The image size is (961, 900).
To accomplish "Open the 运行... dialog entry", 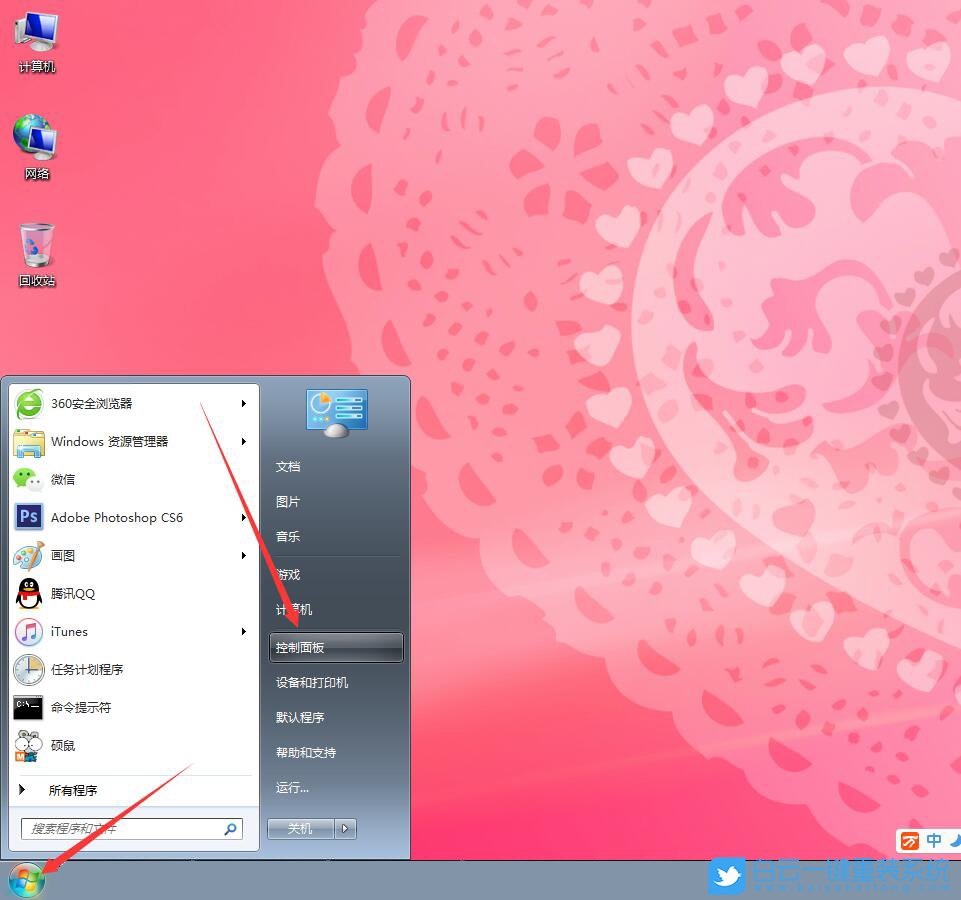I will [291, 787].
